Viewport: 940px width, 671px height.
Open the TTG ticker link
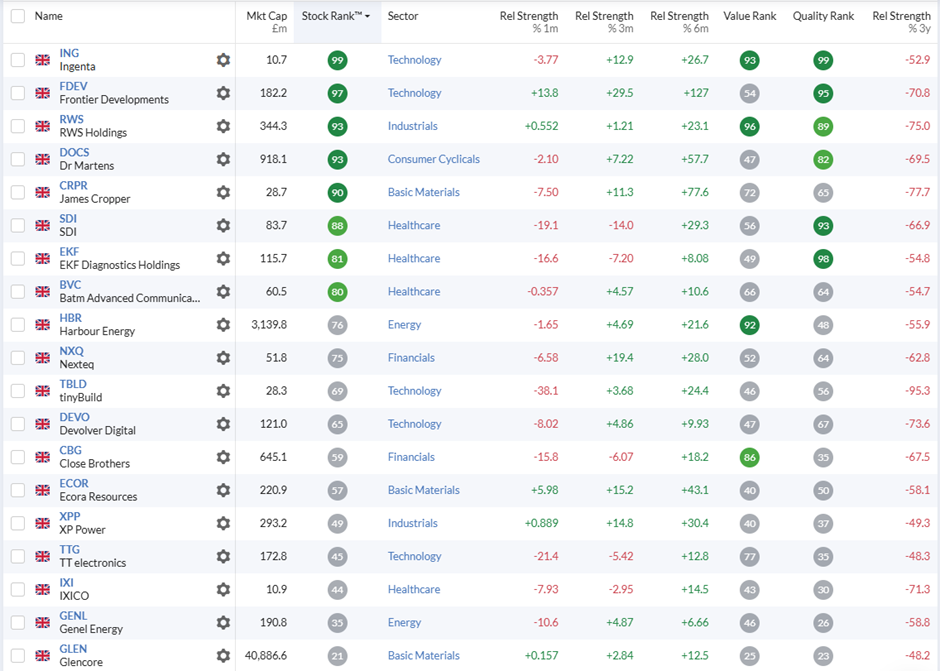coord(70,549)
